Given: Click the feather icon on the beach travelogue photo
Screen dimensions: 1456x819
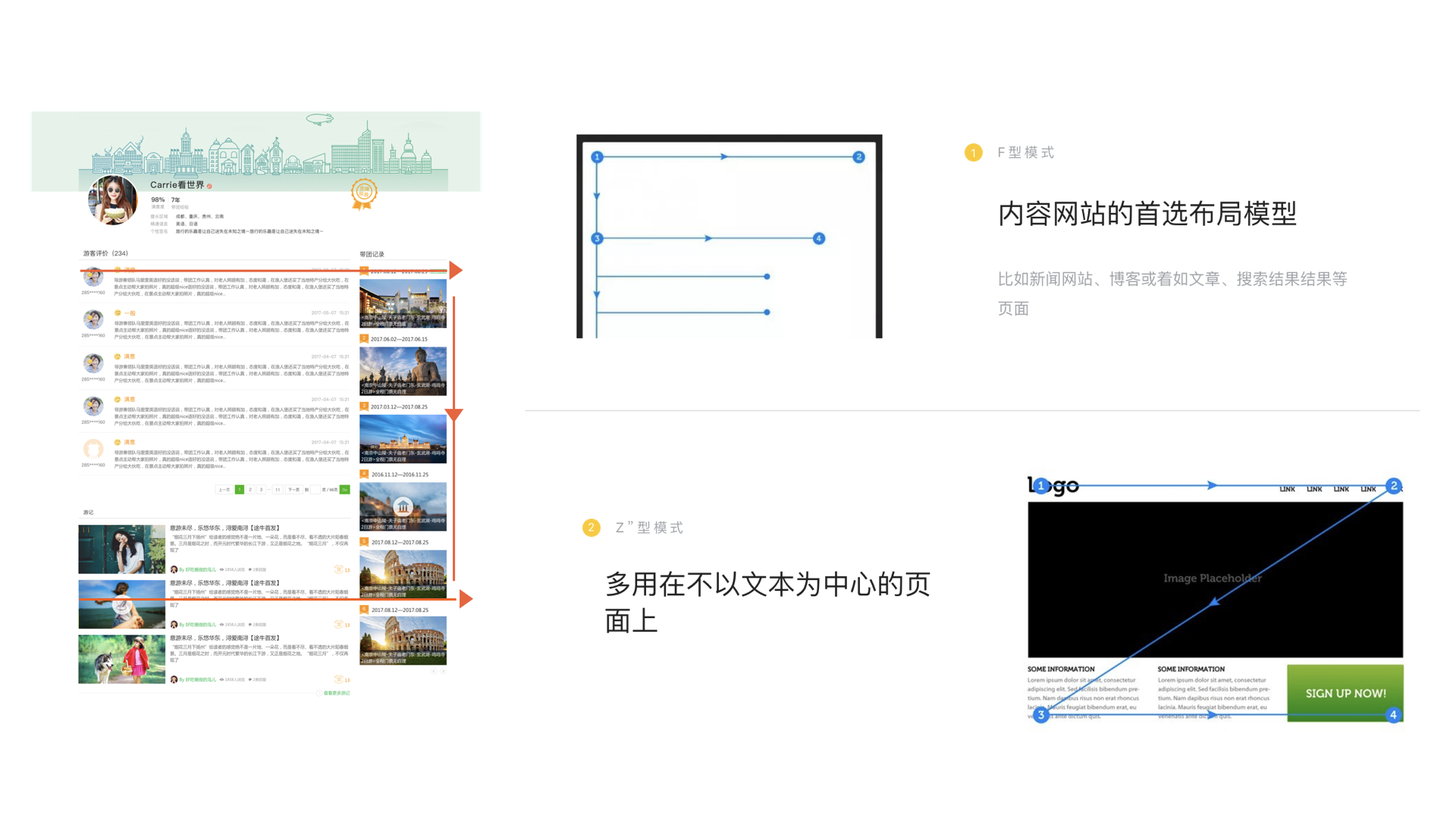Looking at the screenshot, I should (121, 604).
